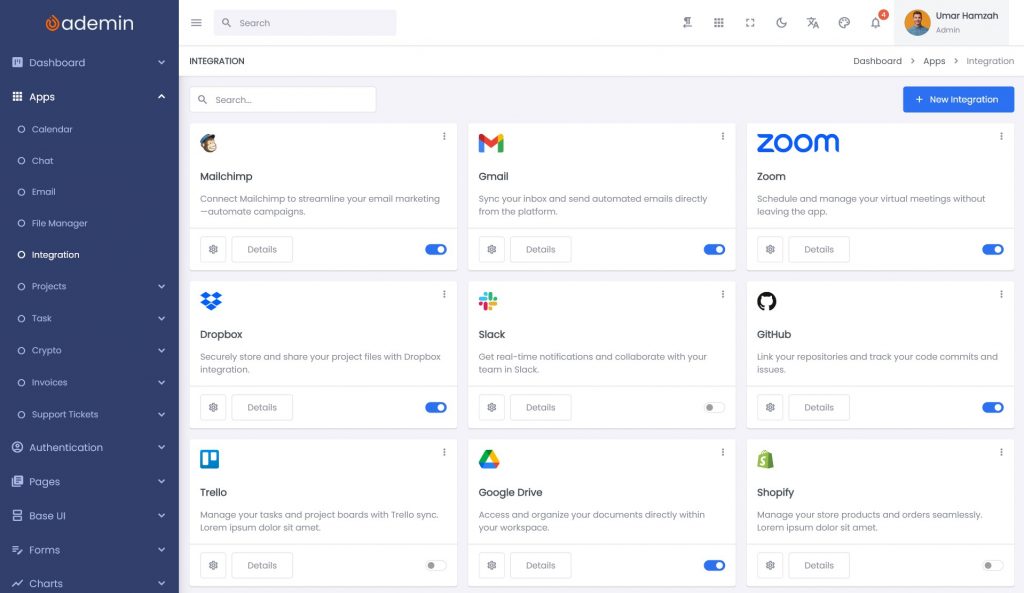View Details for the GitHub integration

point(818,408)
